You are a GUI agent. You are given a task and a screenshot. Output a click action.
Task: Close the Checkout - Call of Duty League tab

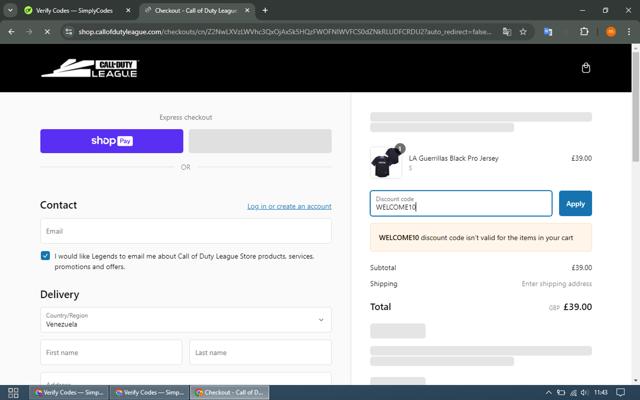[247, 11]
